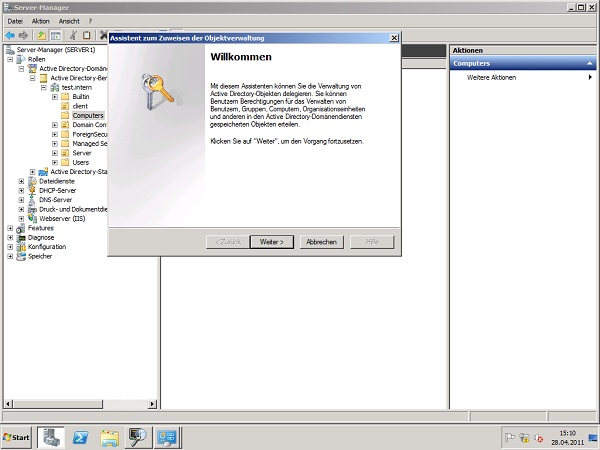The image size is (600, 450).
Task: Select Server-Manager (SERVER1) root node
Action: pos(56,50)
